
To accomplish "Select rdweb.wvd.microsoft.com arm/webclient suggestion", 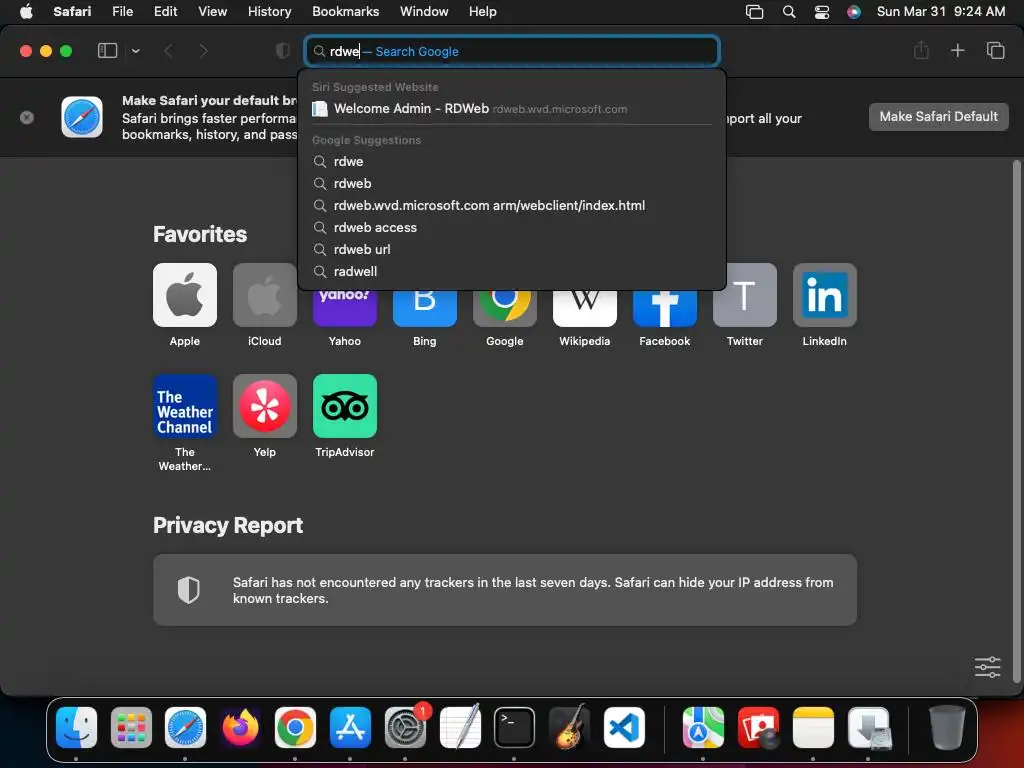I will pyautogui.click(x=512, y=205).
